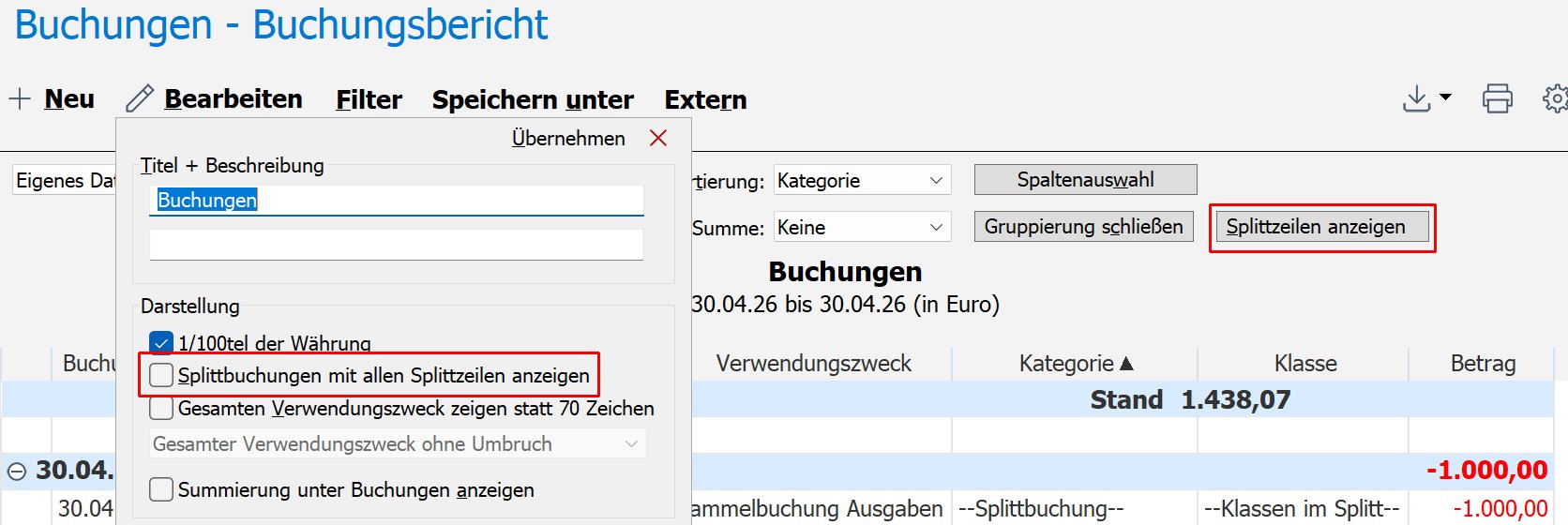Image resolution: width=1568 pixels, height=525 pixels.
Task: Tick Summierung unter Buchungen anzeigen
Action: [x=161, y=489]
